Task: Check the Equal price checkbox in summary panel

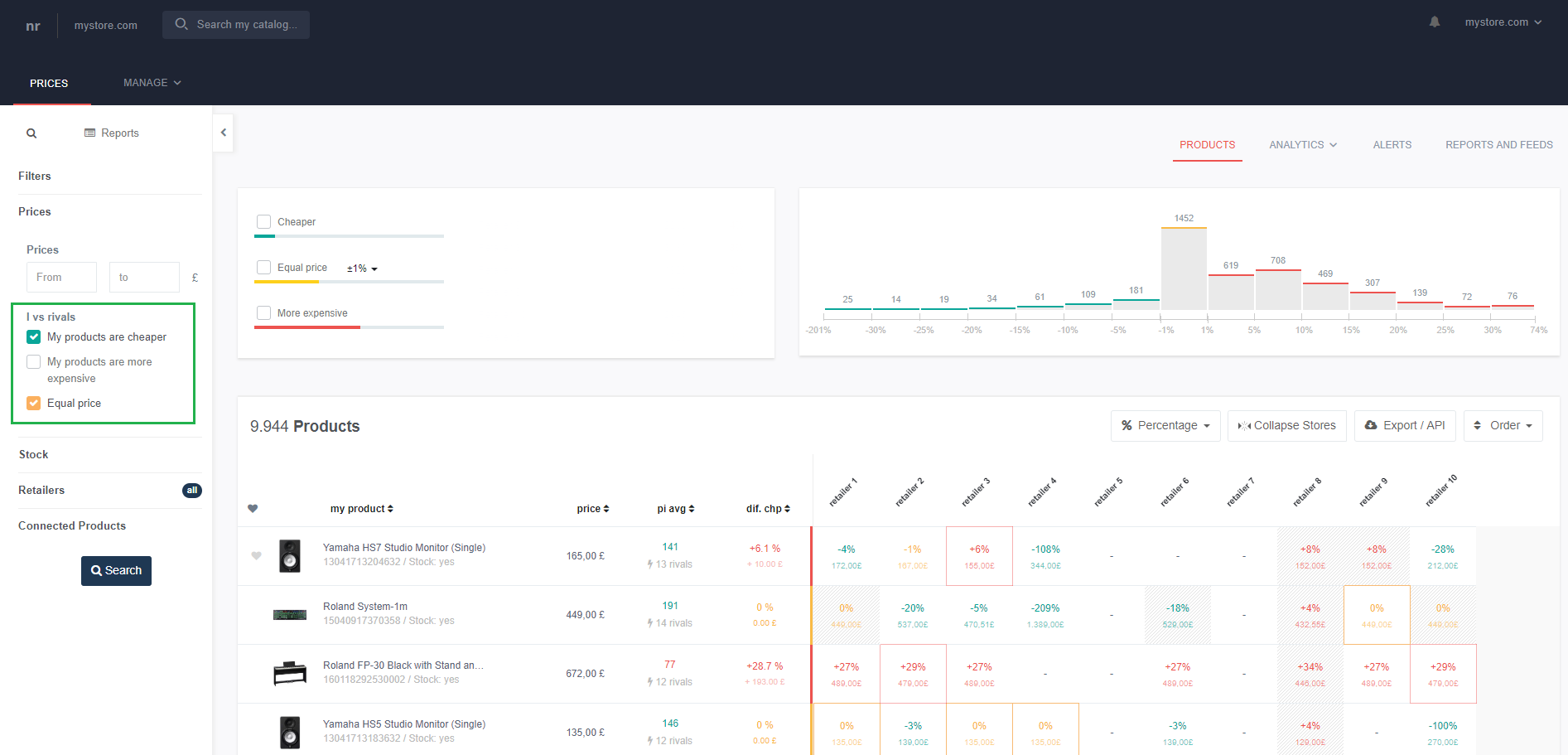Action: coord(264,268)
